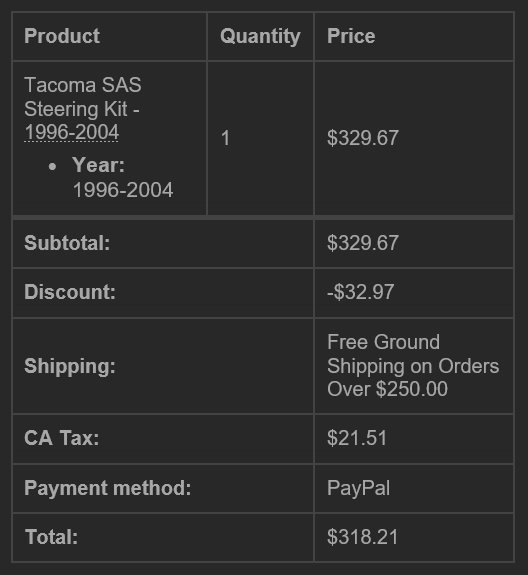Click the subtotal amount $329.67

(363, 243)
